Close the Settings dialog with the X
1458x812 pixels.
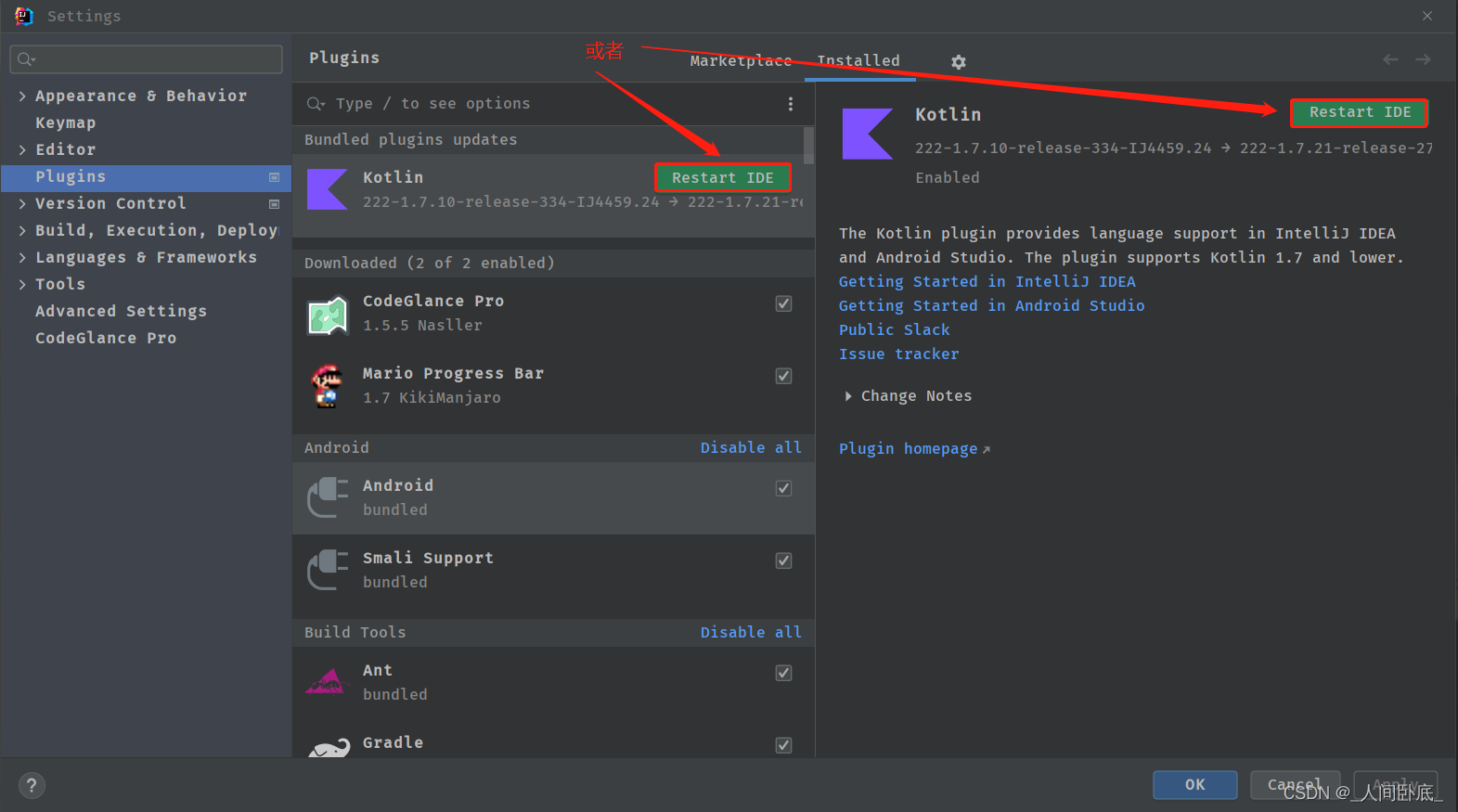(x=1427, y=16)
